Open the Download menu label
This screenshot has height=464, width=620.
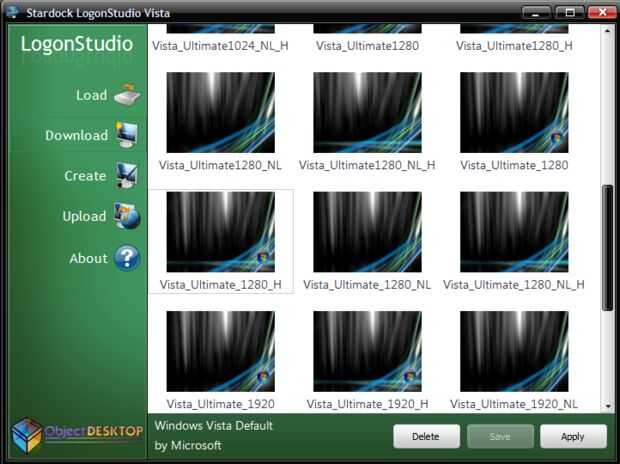click(76, 135)
